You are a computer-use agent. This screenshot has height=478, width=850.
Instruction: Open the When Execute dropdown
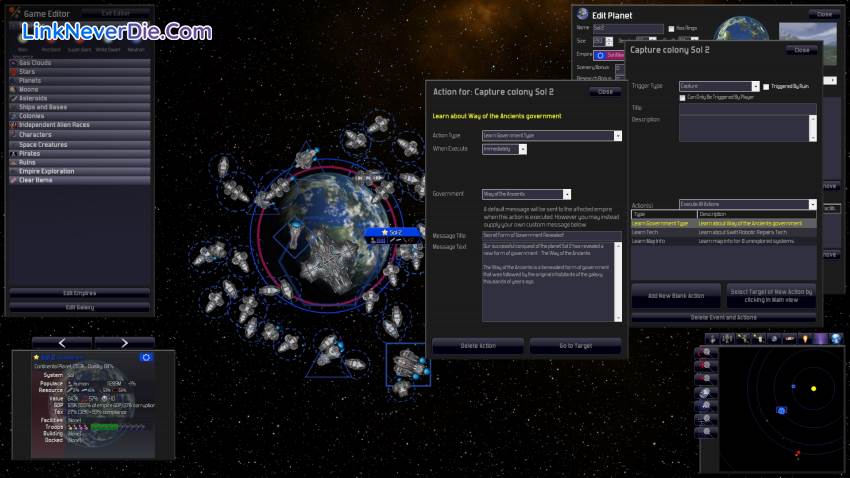pyautogui.click(x=504, y=149)
